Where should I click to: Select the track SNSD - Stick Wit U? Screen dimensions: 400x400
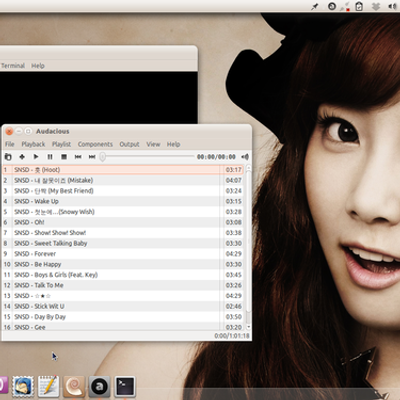[x=123, y=306]
